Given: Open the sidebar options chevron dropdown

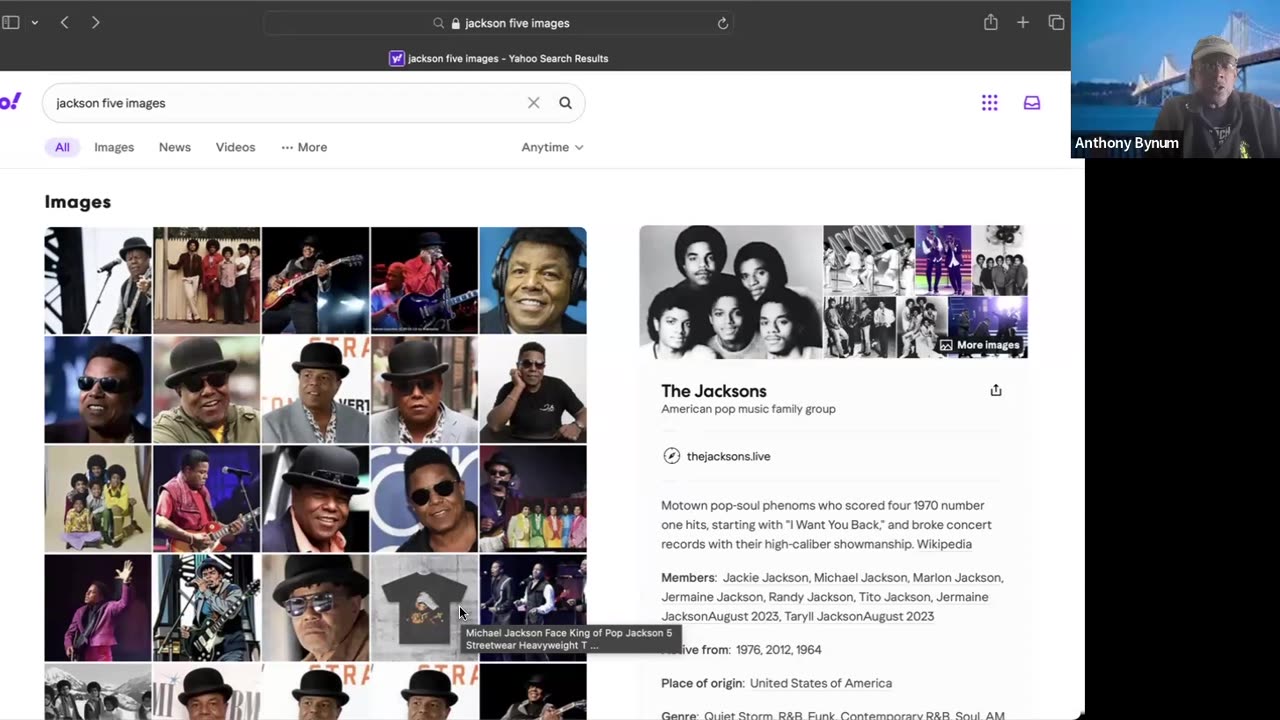Looking at the screenshot, I should (x=35, y=22).
